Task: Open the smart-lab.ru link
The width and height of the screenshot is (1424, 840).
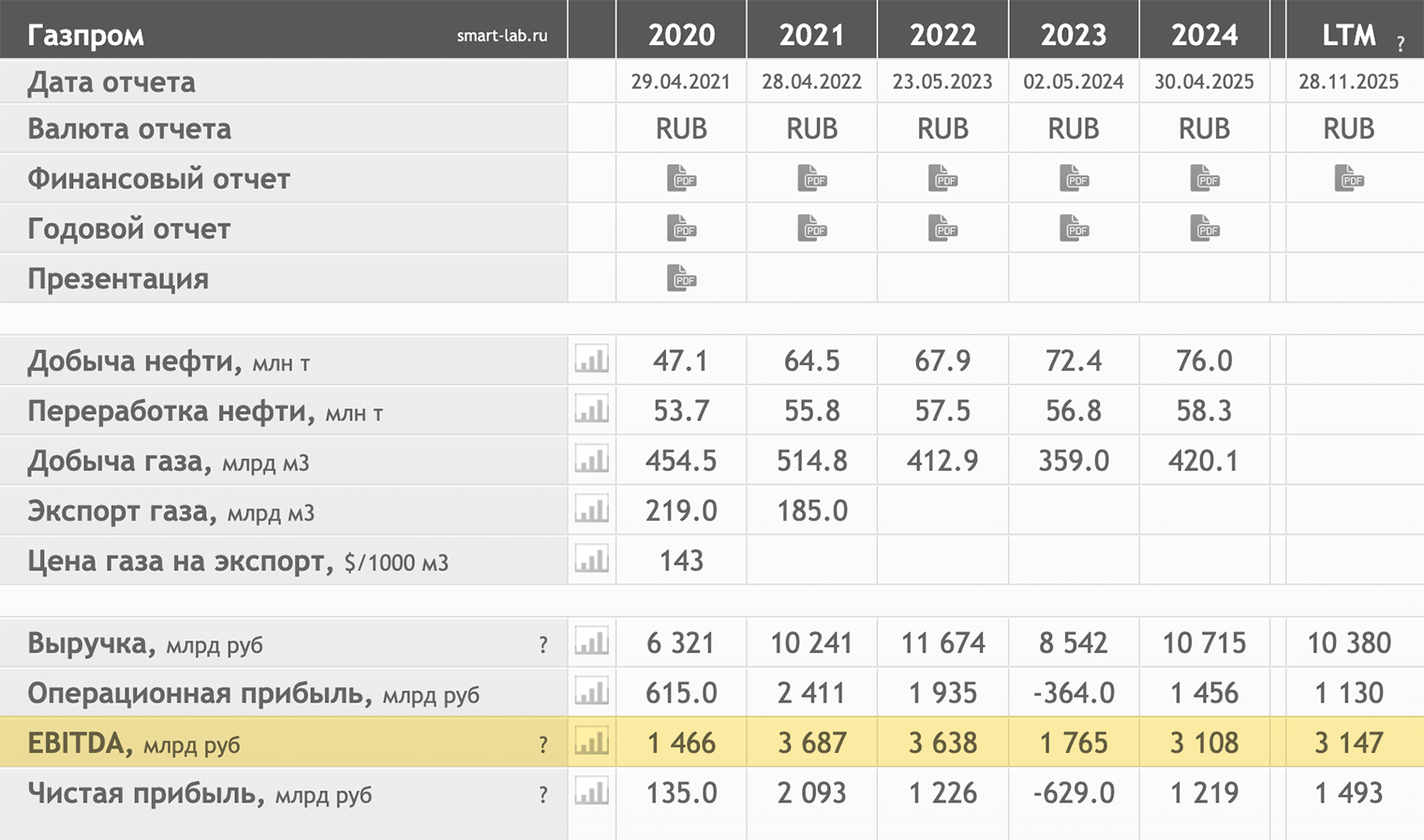Action: click(502, 36)
